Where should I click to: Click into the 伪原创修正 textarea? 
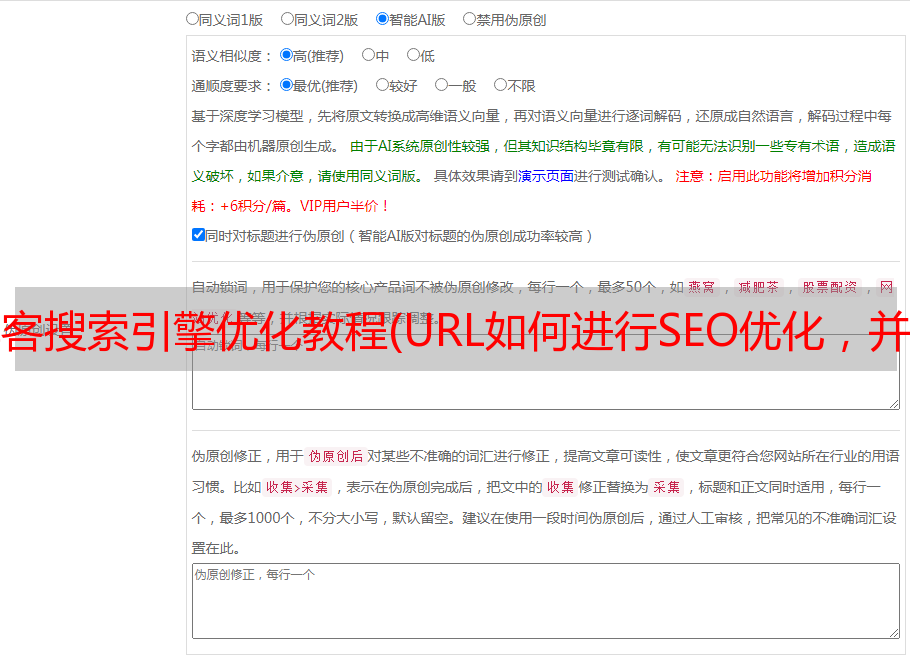point(546,601)
